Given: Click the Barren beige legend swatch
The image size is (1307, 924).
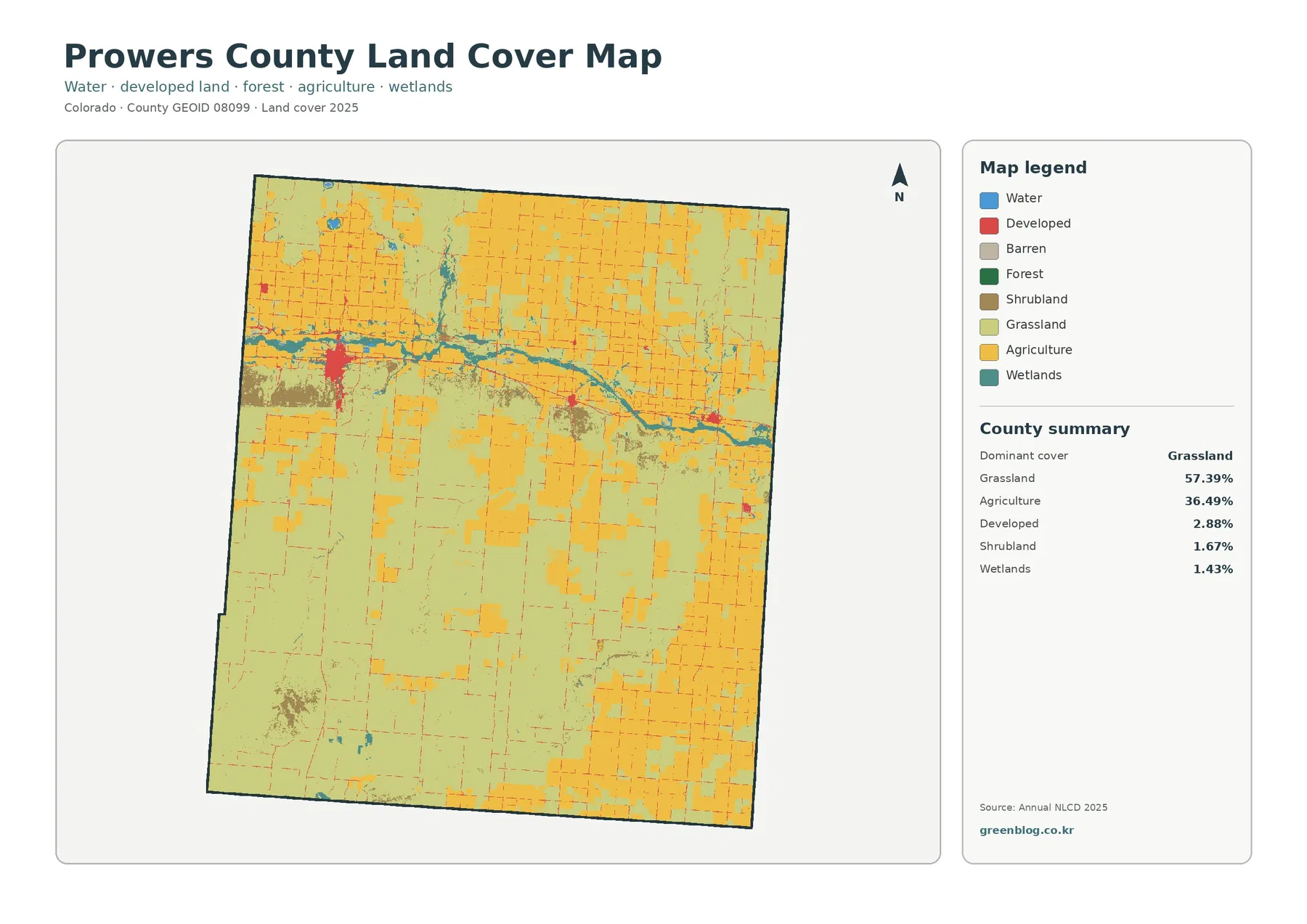Looking at the screenshot, I should pyautogui.click(x=989, y=251).
